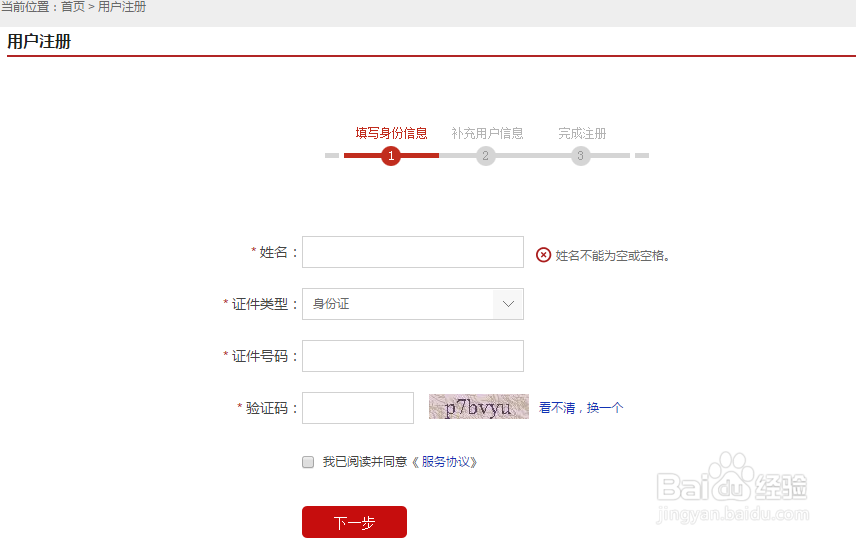Click the 验证码 input field
The image size is (856, 543).
click(x=358, y=408)
